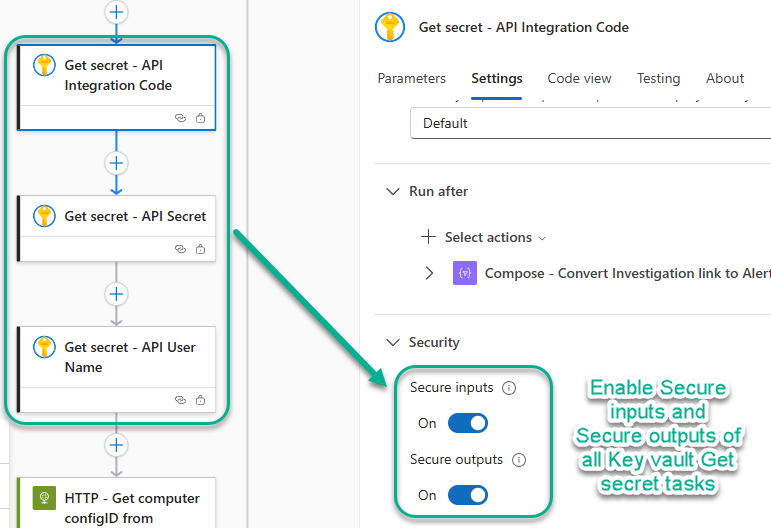This screenshot has width=771, height=528.
Task: Toggle the Secure inputs switch
Action: pyautogui.click(x=467, y=423)
